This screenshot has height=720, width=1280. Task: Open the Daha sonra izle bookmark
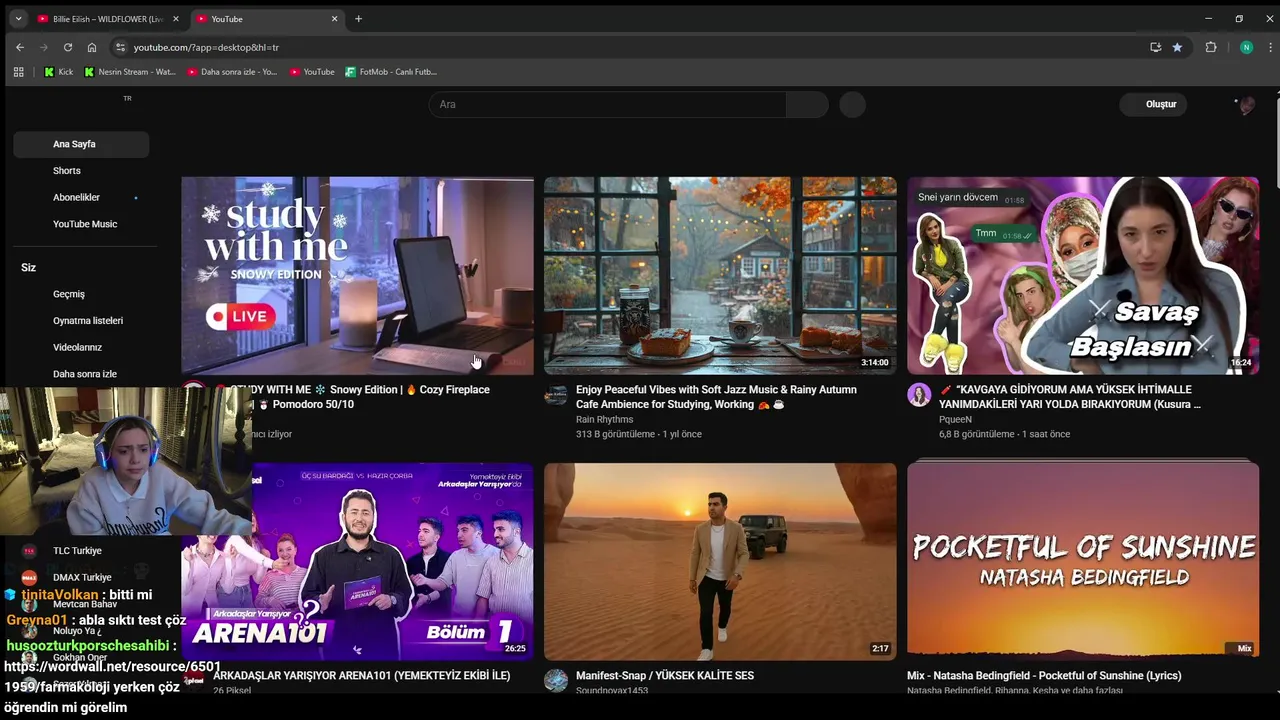[232, 72]
